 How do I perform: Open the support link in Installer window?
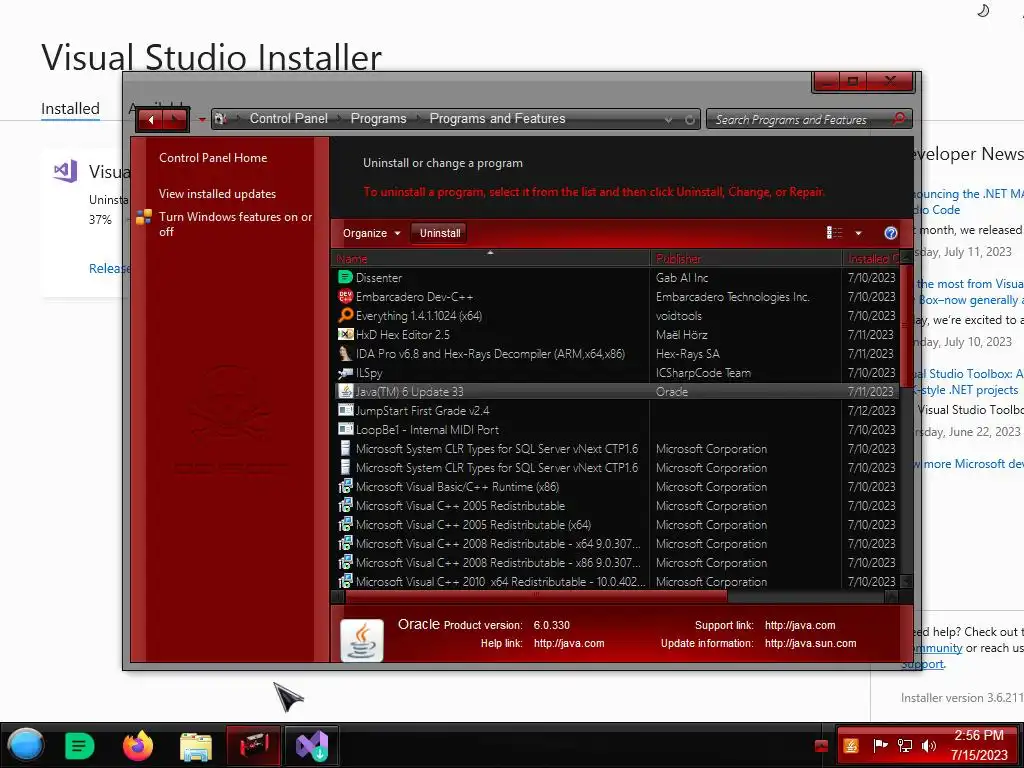click(923, 664)
